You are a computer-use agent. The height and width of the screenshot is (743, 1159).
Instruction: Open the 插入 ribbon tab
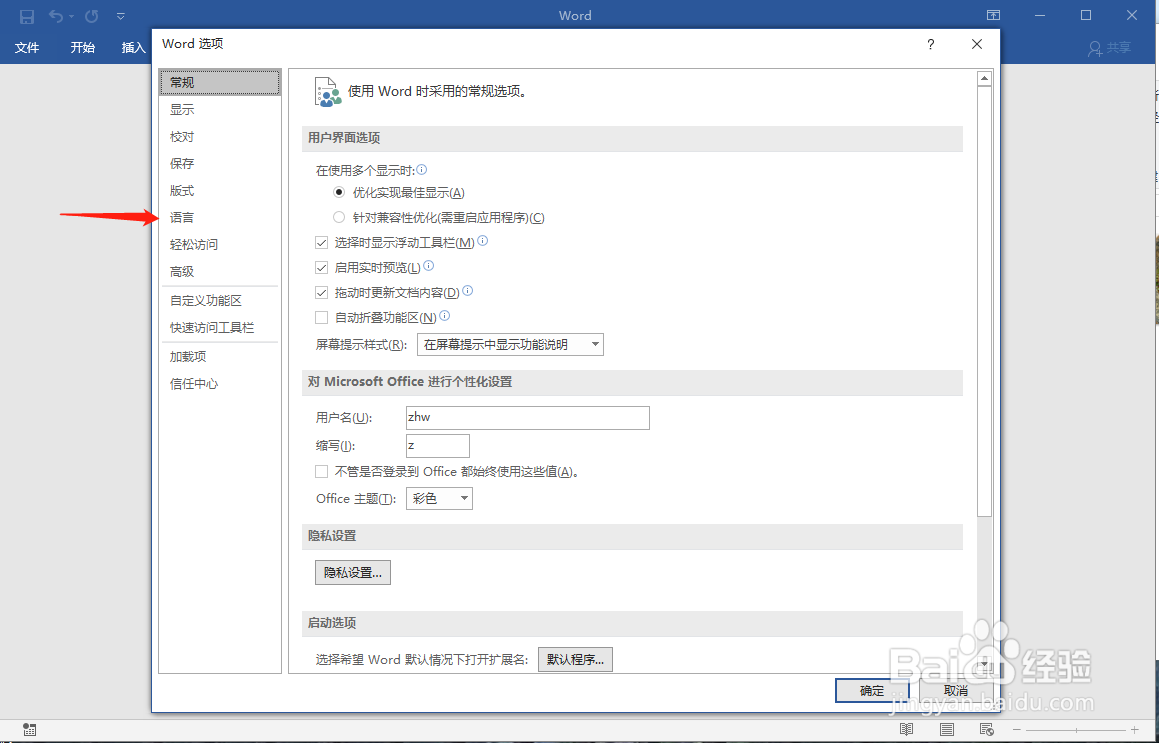(x=134, y=48)
